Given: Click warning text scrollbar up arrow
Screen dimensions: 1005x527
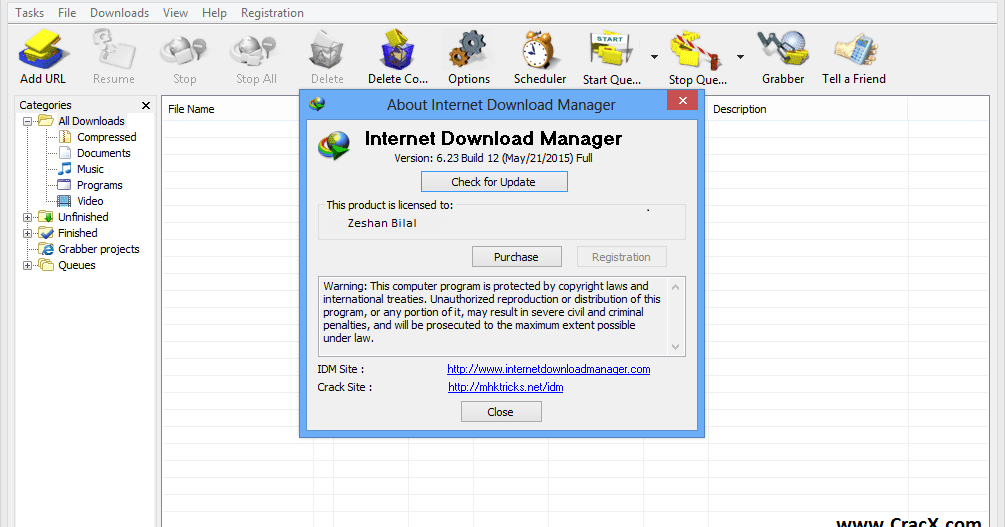Looking at the screenshot, I should [x=676, y=287].
